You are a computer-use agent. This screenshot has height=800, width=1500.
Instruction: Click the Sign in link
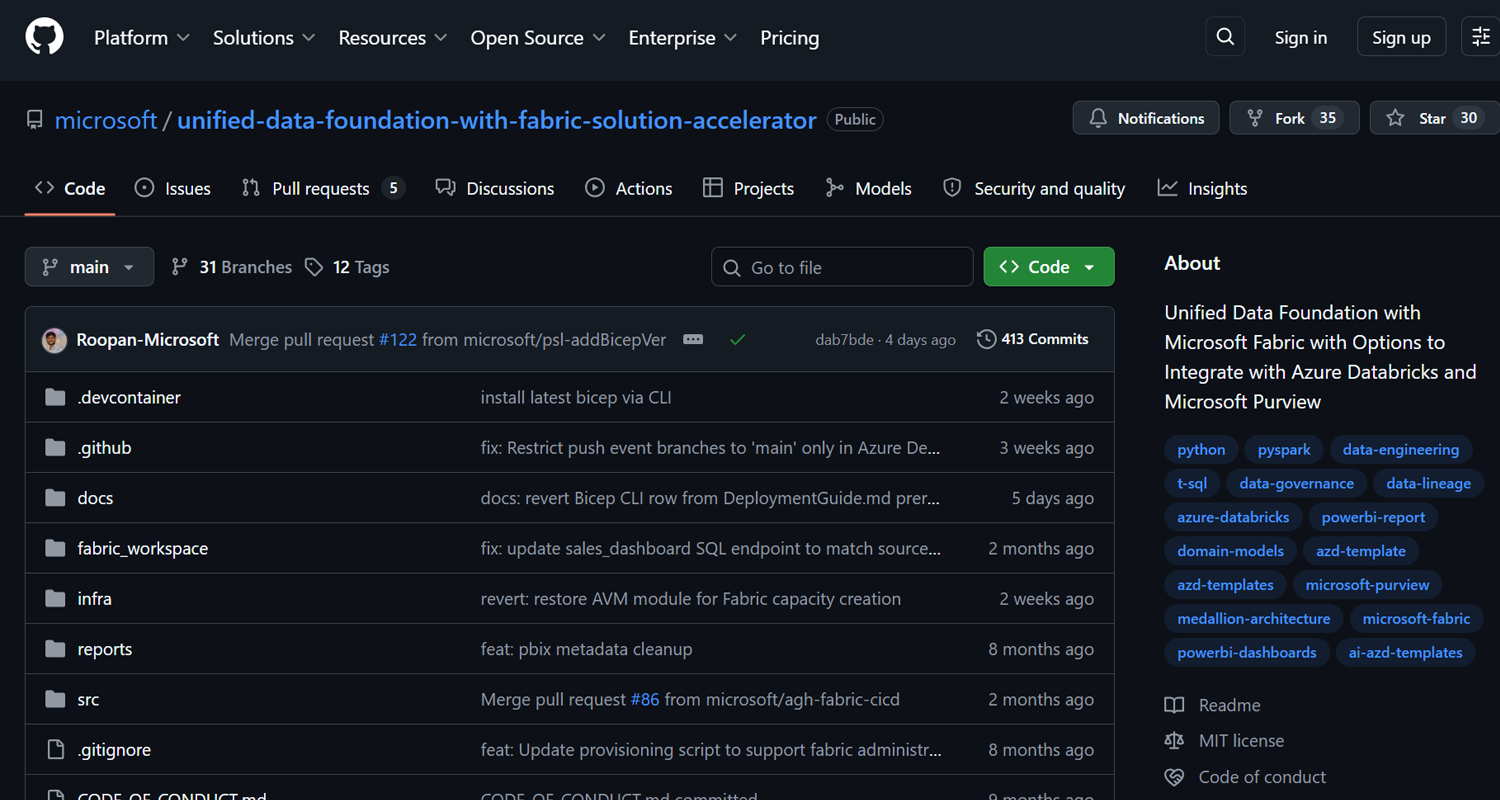pyautogui.click(x=1301, y=38)
